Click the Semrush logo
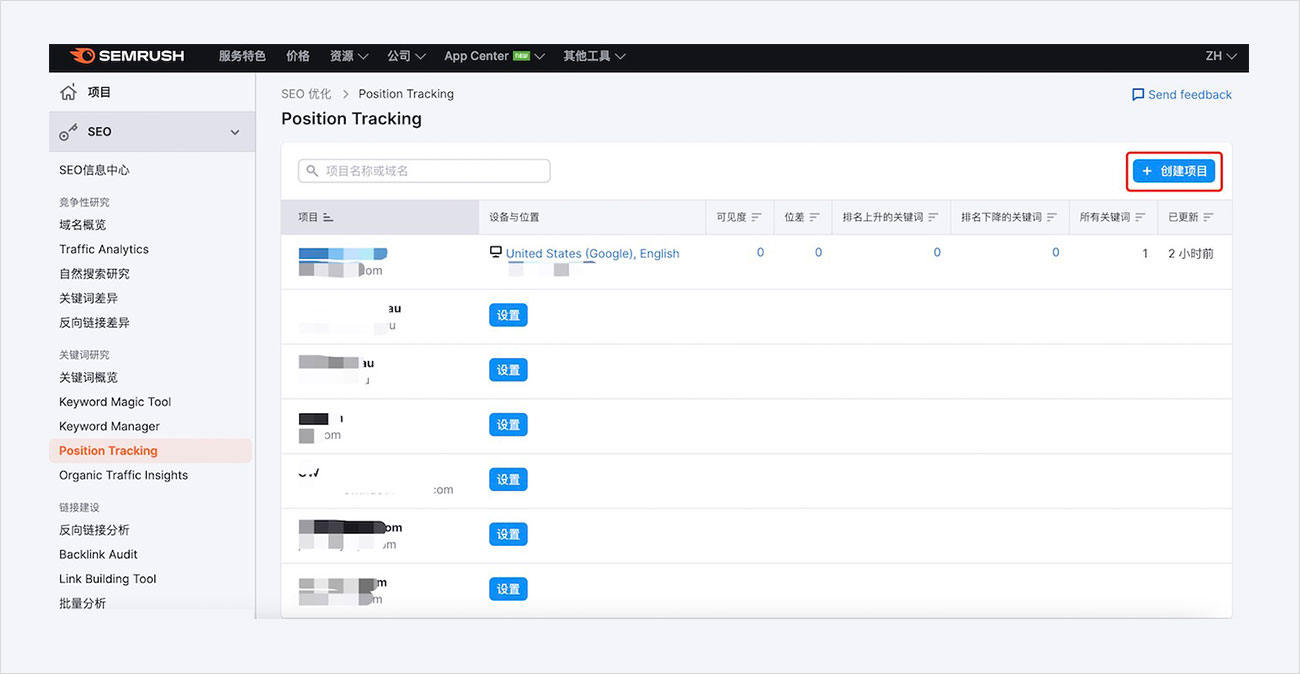Image resolution: width=1300 pixels, height=674 pixels. 127,56
